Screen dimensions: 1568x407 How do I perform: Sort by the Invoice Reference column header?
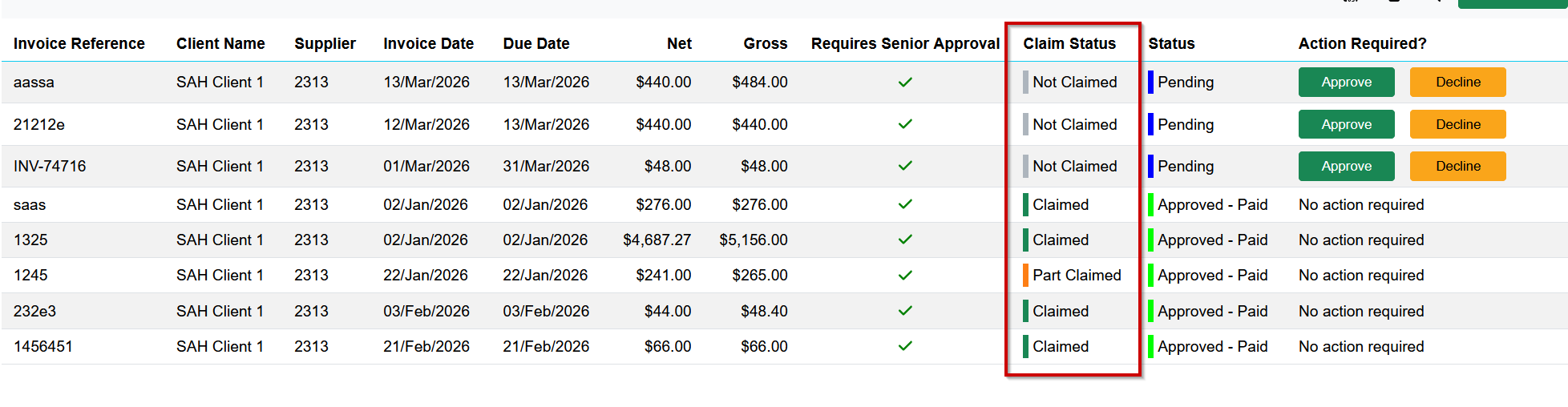(79, 44)
